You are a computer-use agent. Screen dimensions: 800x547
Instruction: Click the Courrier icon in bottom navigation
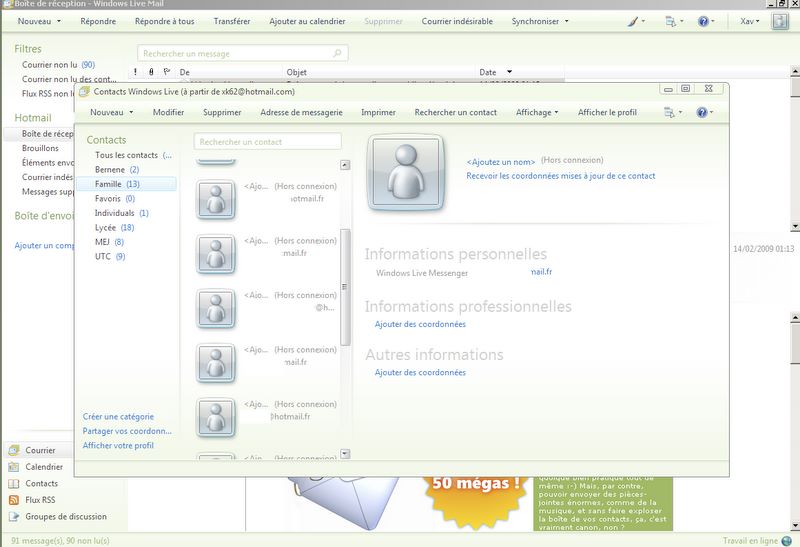tap(14, 451)
